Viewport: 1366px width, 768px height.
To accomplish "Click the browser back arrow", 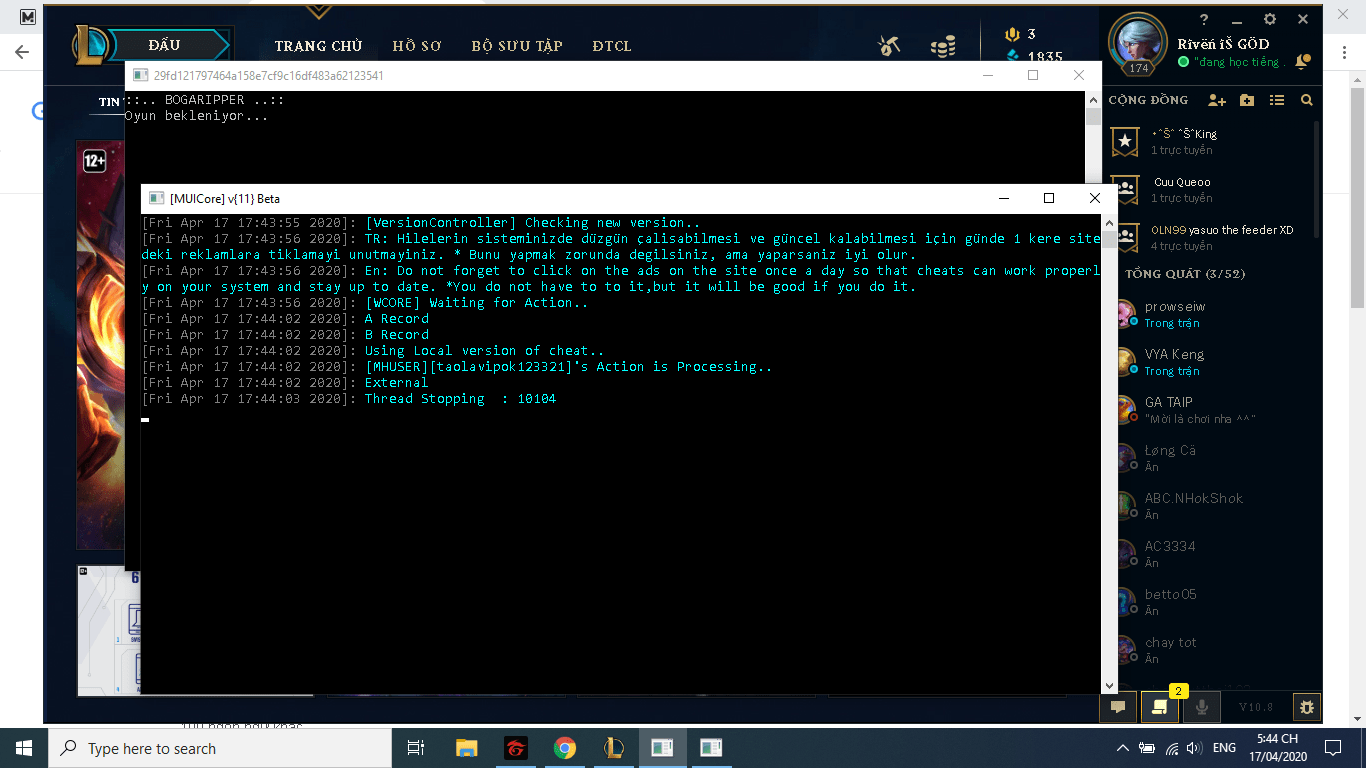I will pyautogui.click(x=21, y=52).
